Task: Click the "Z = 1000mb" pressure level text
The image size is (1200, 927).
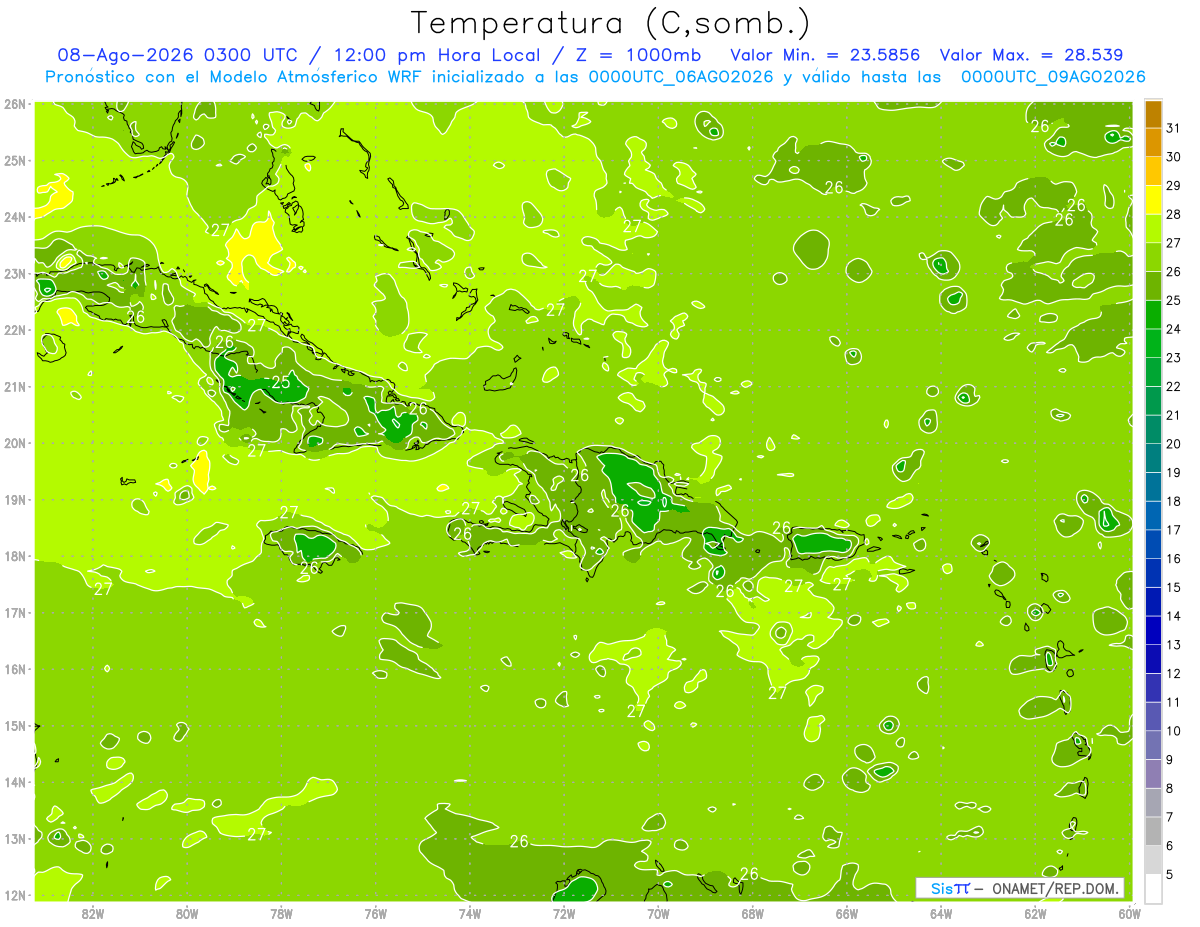Action: pyautogui.click(x=636, y=55)
